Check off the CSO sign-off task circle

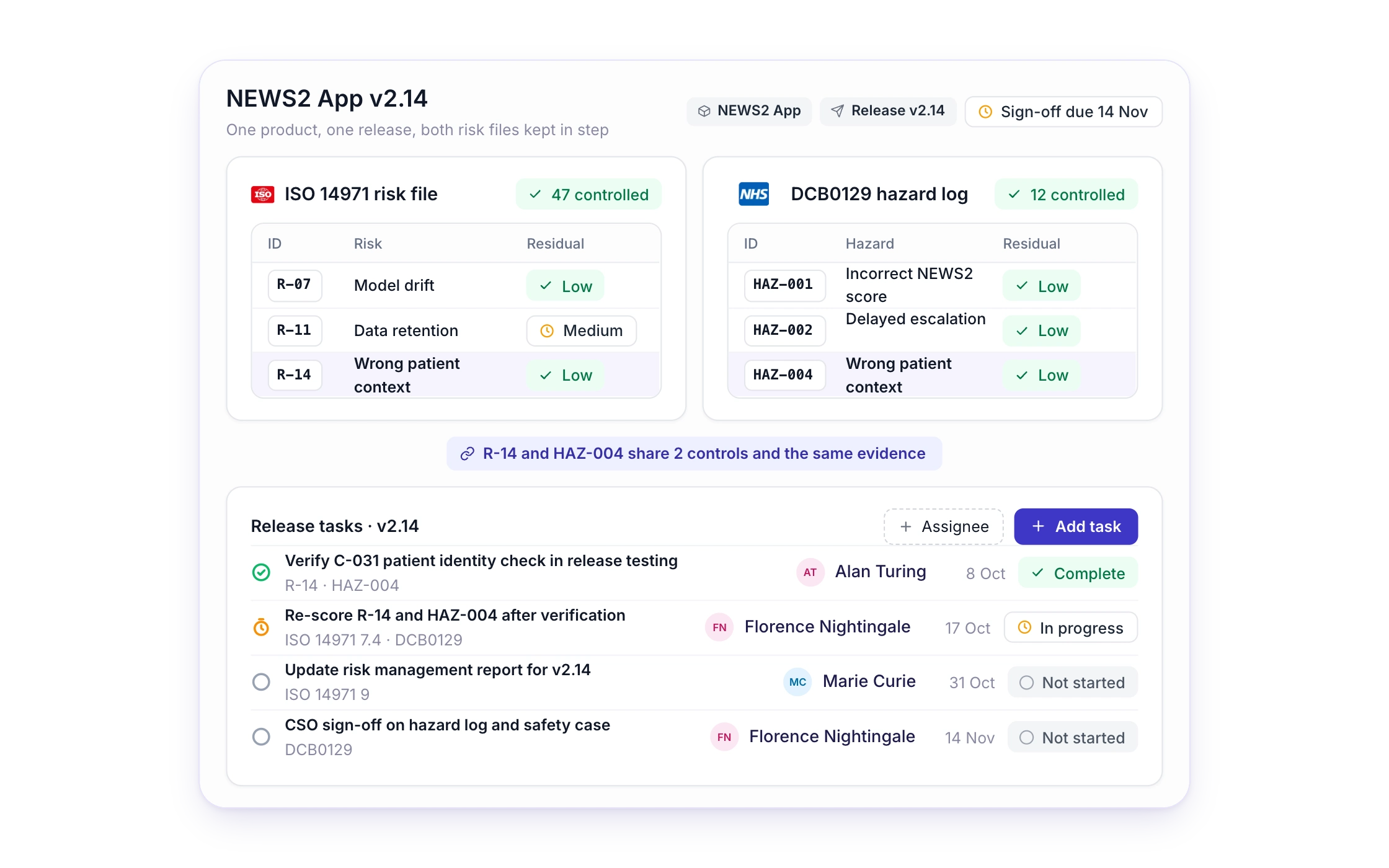click(x=261, y=737)
